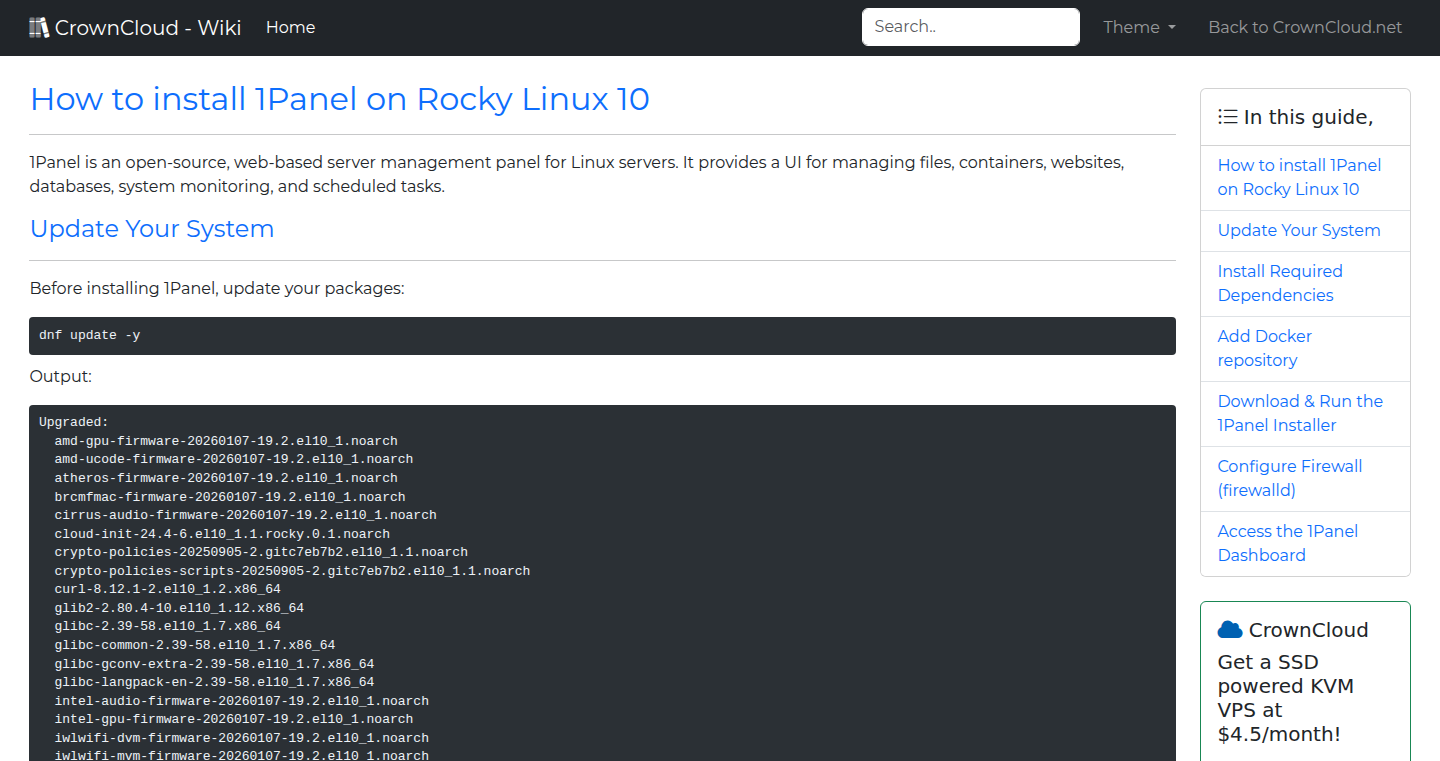Click the list icon beside In this guide

pos(1228,117)
